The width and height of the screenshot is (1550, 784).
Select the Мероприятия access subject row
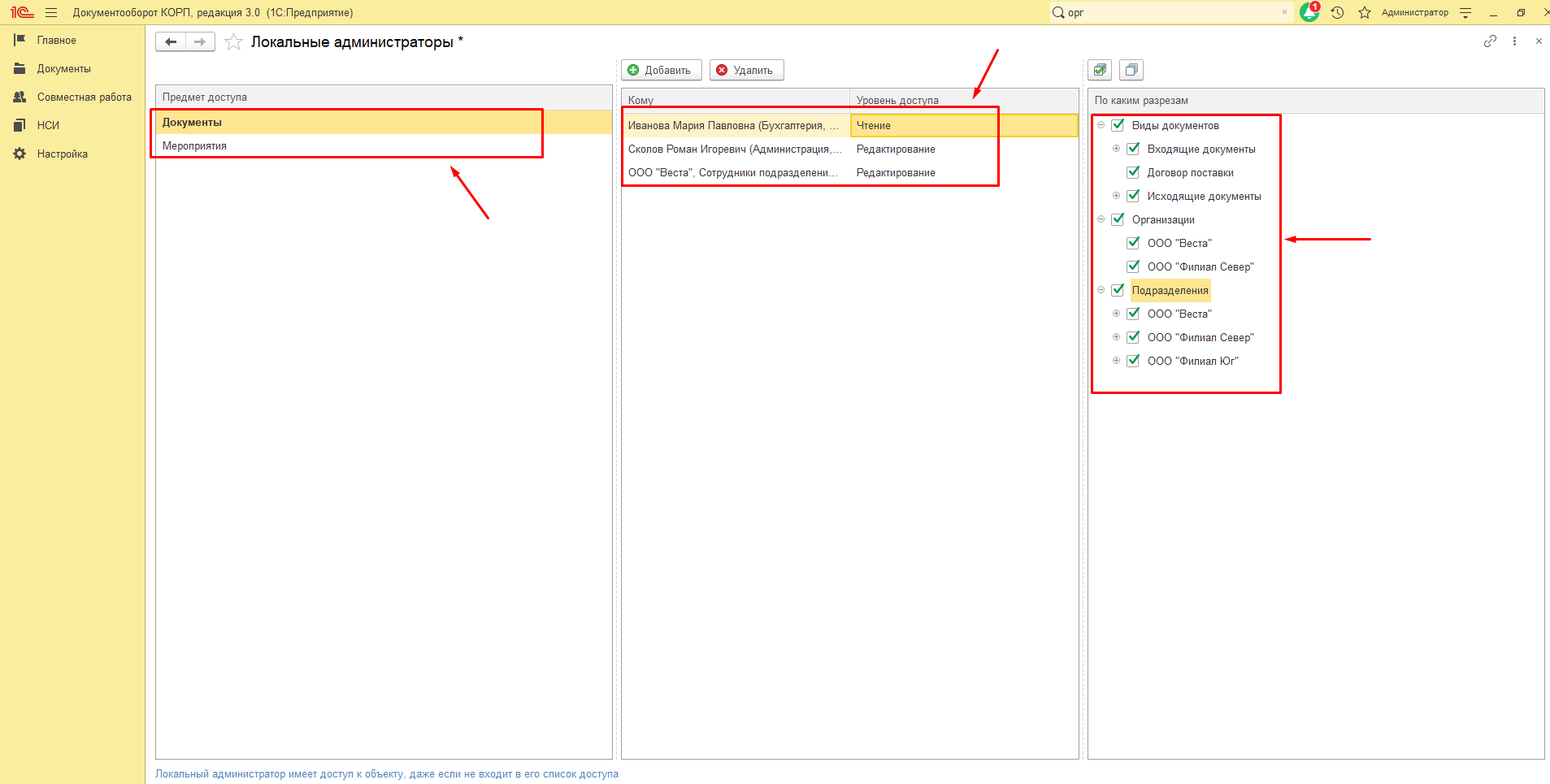384,146
